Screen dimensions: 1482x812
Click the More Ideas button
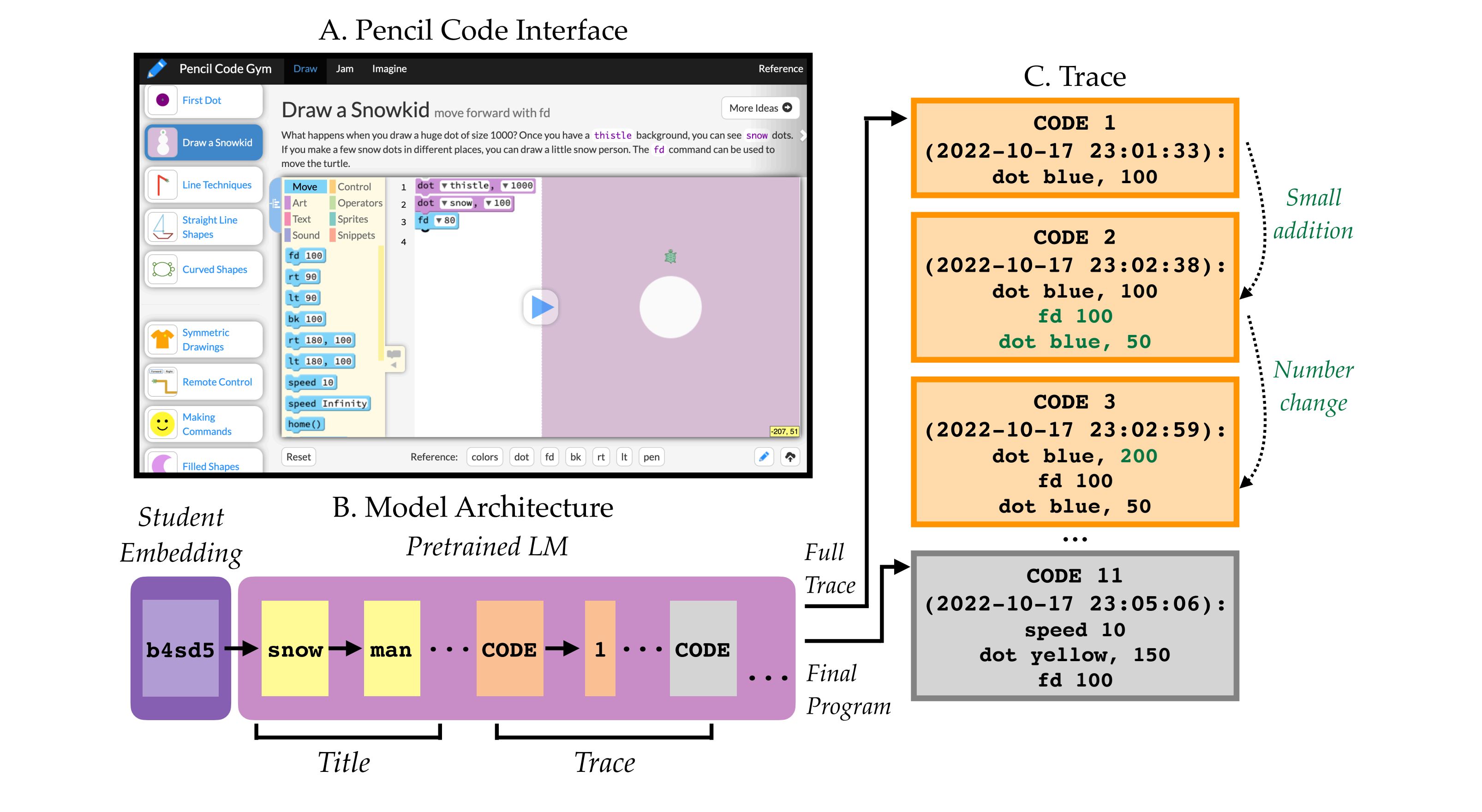coord(760,107)
